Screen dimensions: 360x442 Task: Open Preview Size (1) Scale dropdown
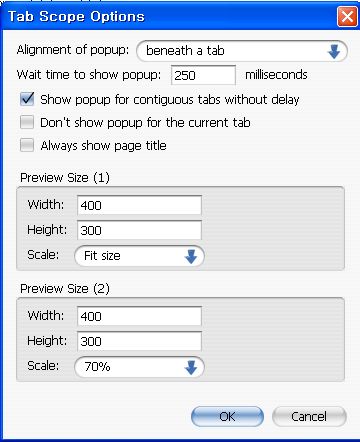click(x=139, y=256)
